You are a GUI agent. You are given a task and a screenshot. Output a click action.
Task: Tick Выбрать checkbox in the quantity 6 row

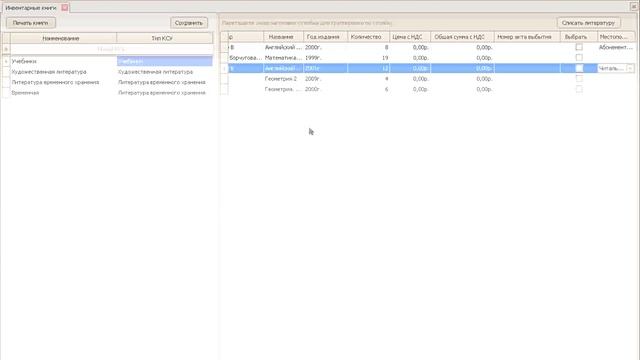click(x=579, y=89)
